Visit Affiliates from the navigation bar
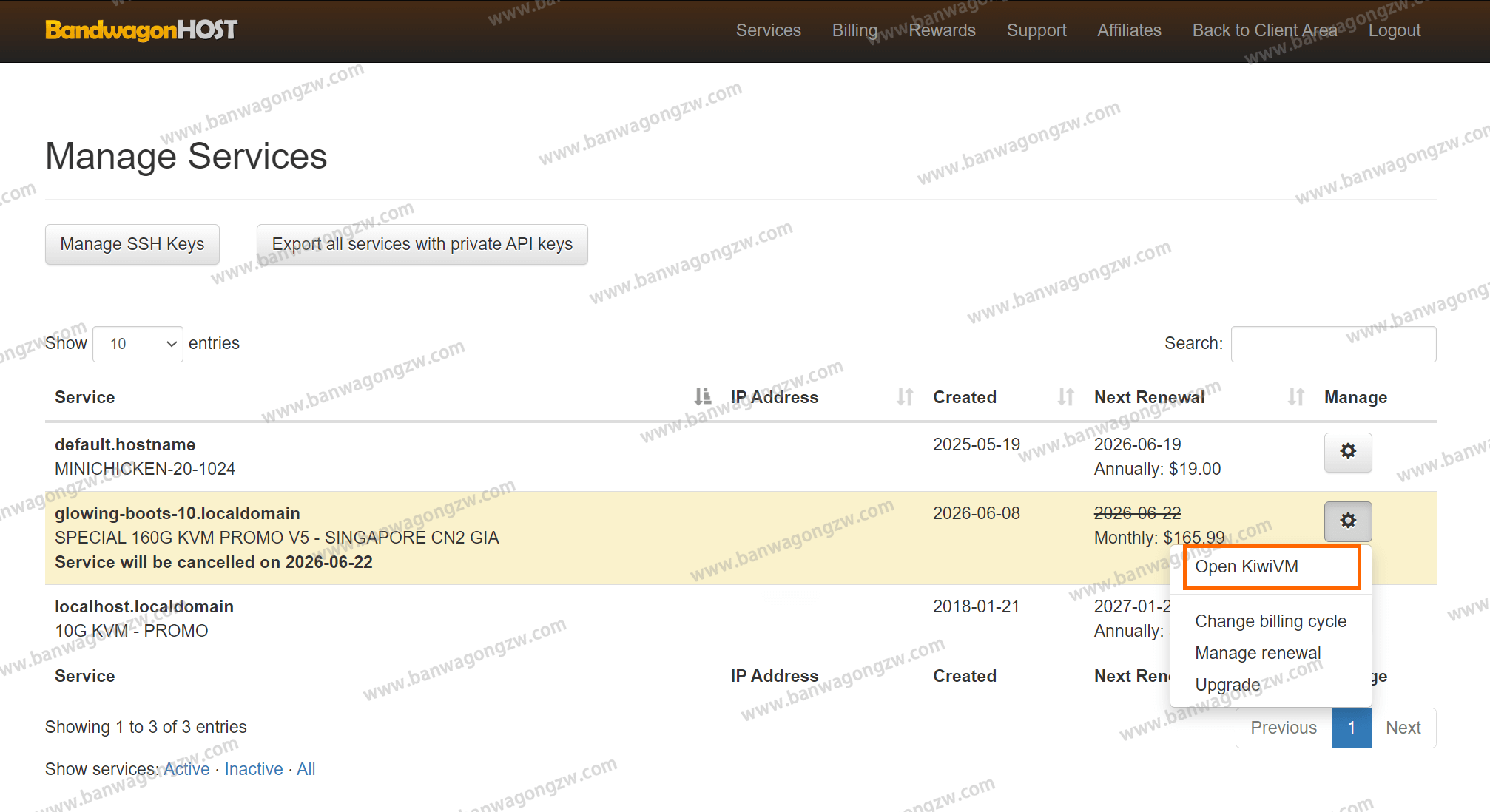Screen dimensions: 1490x812 coord(1129,30)
